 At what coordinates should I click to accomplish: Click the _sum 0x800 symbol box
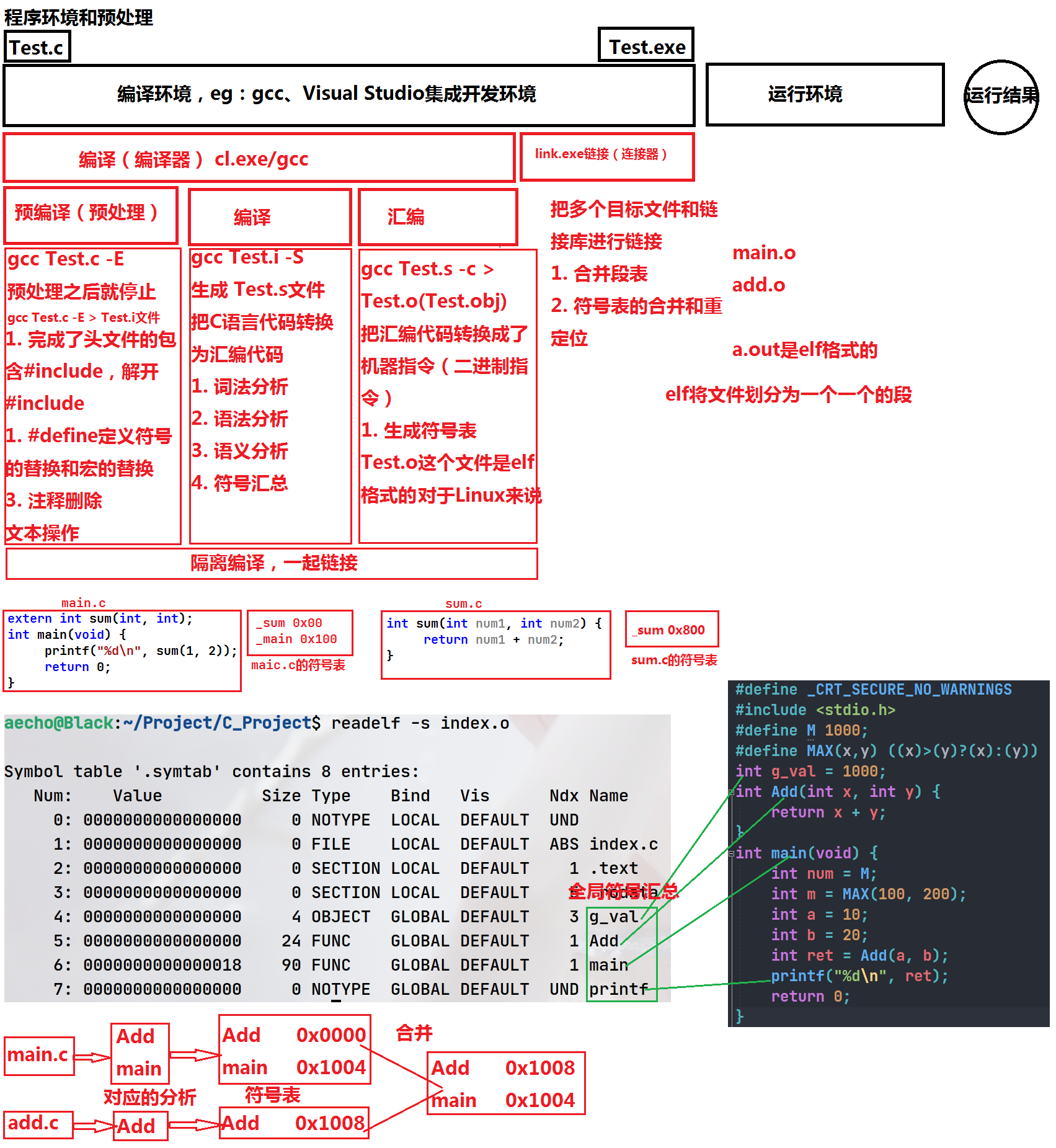pos(672,630)
